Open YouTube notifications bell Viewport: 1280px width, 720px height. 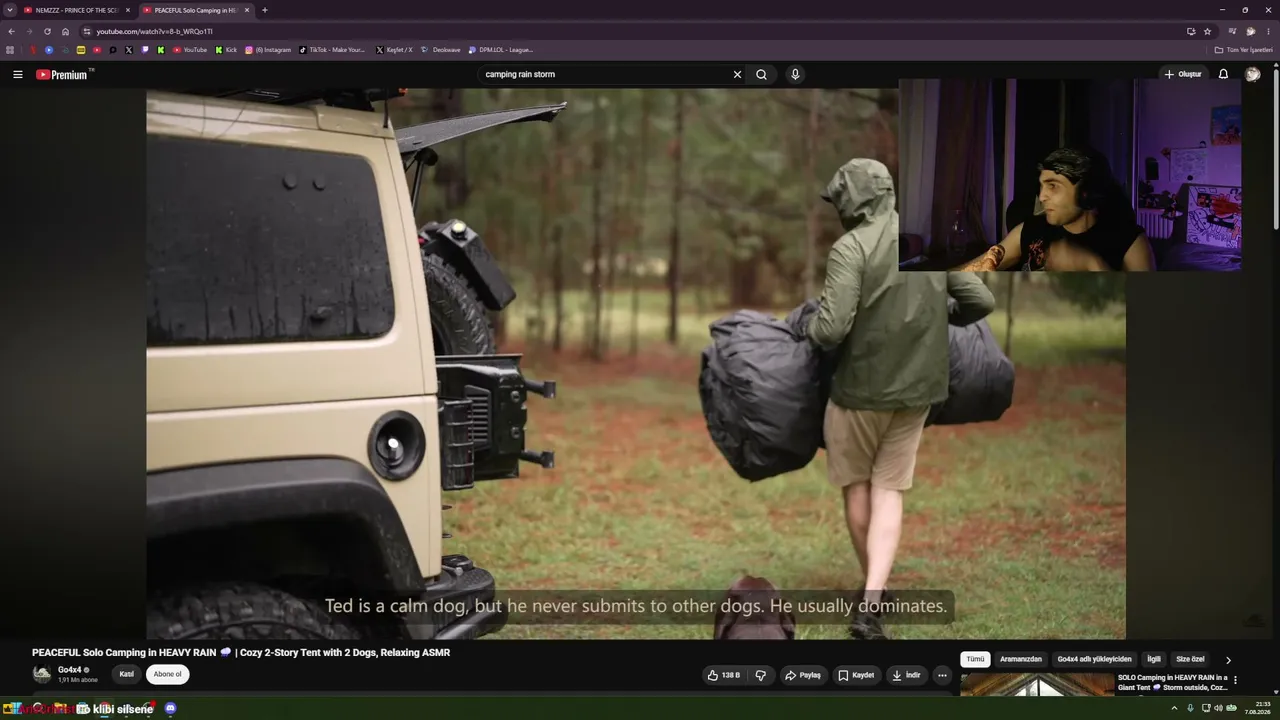1223,74
